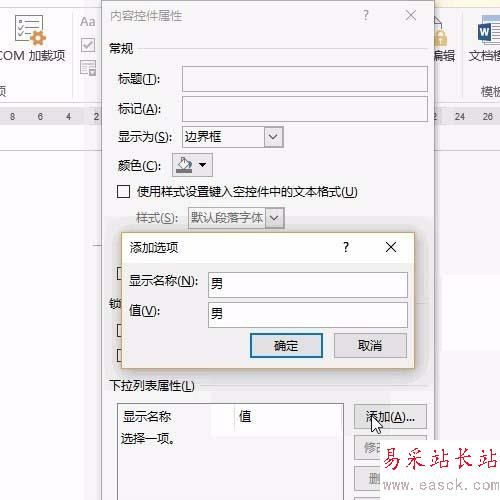Focus the Value field containing 男
The height and width of the screenshot is (500, 500).
click(x=308, y=315)
